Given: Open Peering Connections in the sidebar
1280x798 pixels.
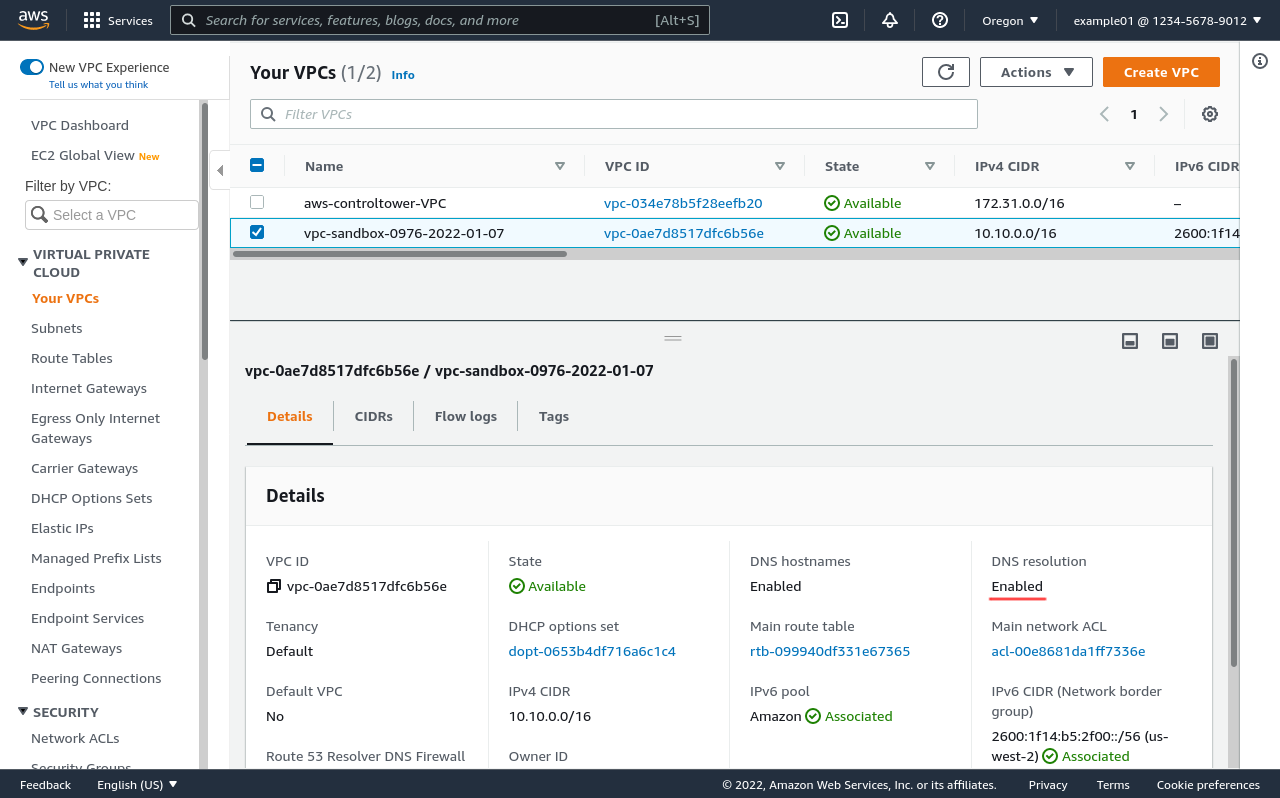Looking at the screenshot, I should [x=96, y=678].
